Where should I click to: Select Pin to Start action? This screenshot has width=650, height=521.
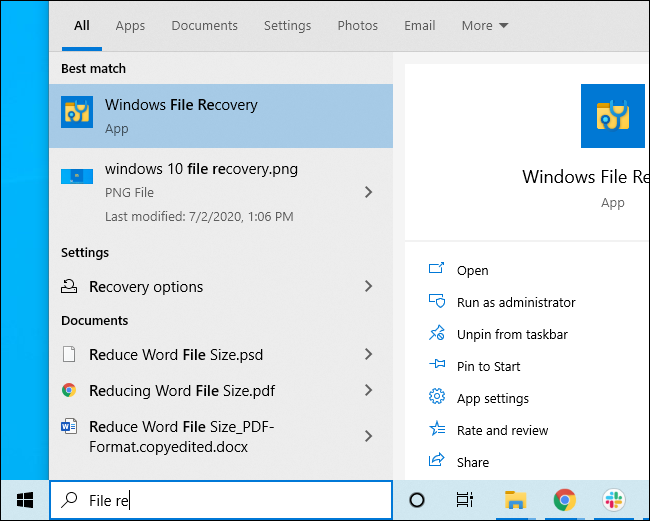click(x=488, y=366)
